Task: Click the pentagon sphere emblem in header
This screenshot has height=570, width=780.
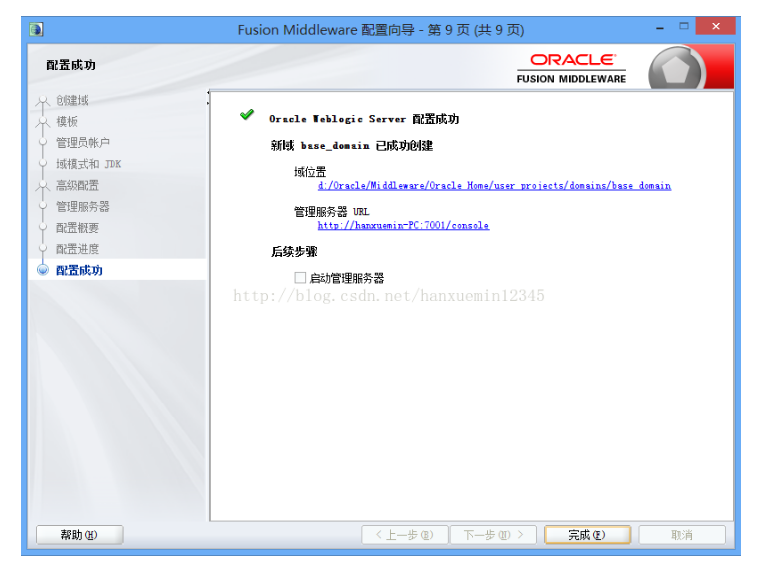Action: (677, 70)
